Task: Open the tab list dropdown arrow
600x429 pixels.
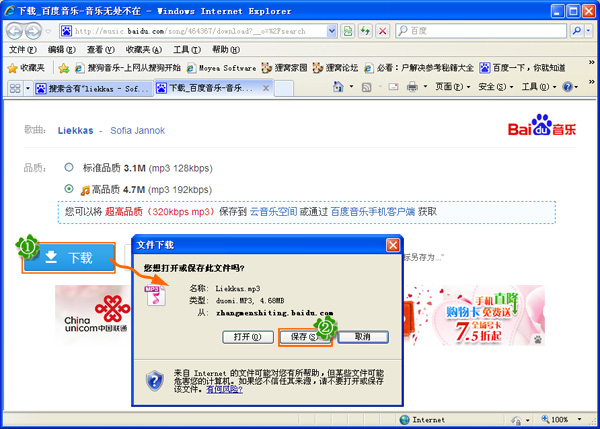Action: [28, 88]
